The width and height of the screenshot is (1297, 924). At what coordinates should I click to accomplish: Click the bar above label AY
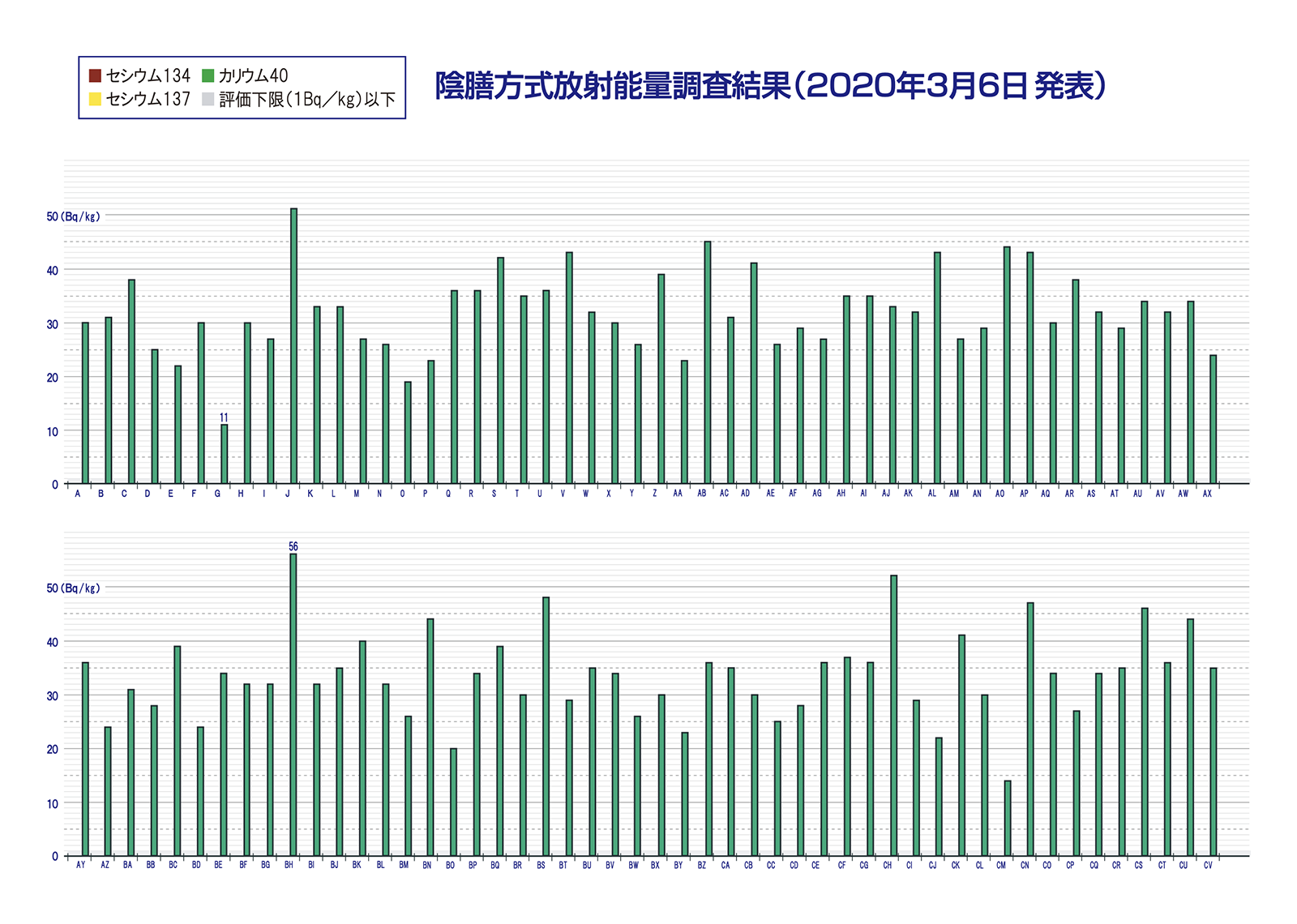click(x=85, y=759)
